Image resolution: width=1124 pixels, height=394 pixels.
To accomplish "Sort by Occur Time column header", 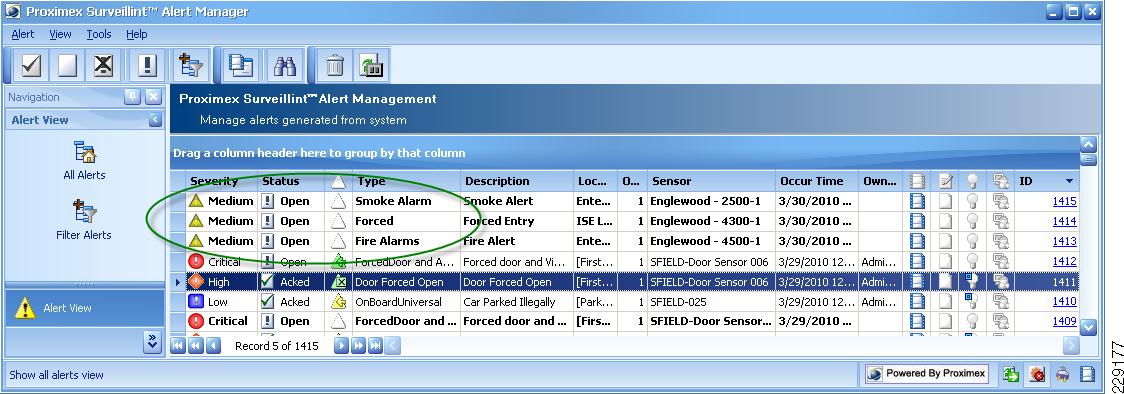I will tap(817, 181).
